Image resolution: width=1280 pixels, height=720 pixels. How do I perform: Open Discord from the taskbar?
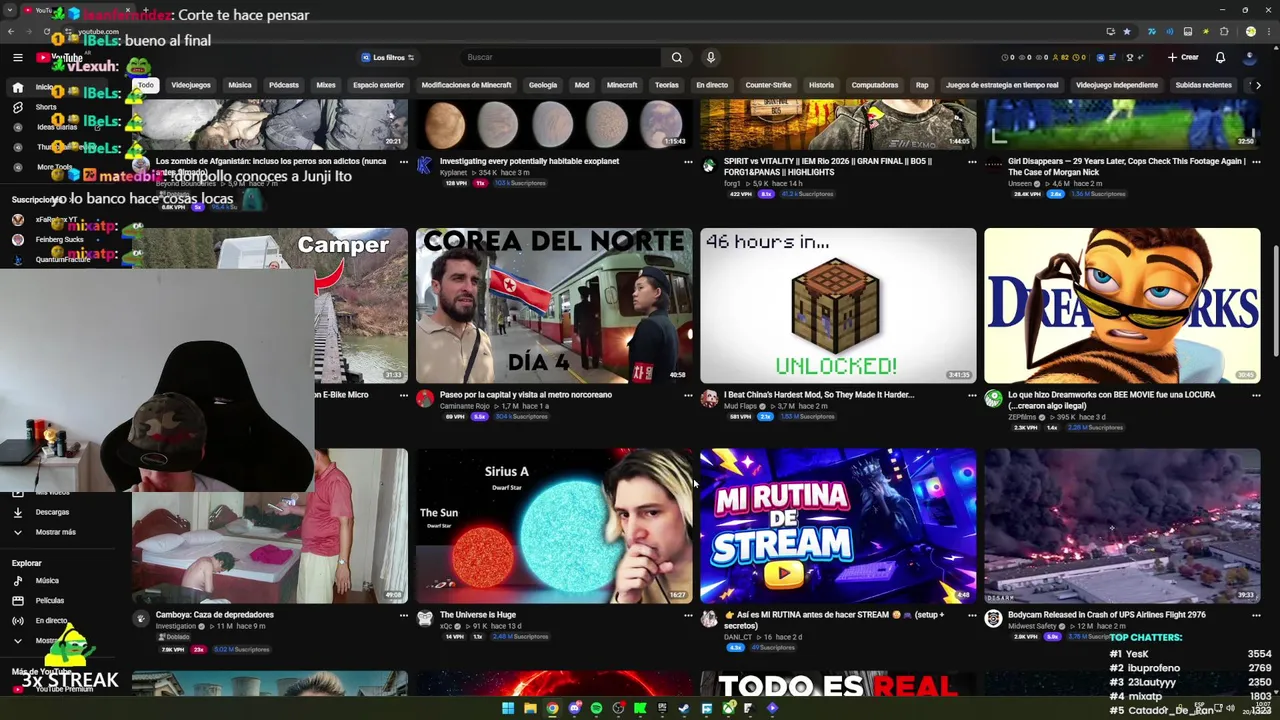point(574,708)
